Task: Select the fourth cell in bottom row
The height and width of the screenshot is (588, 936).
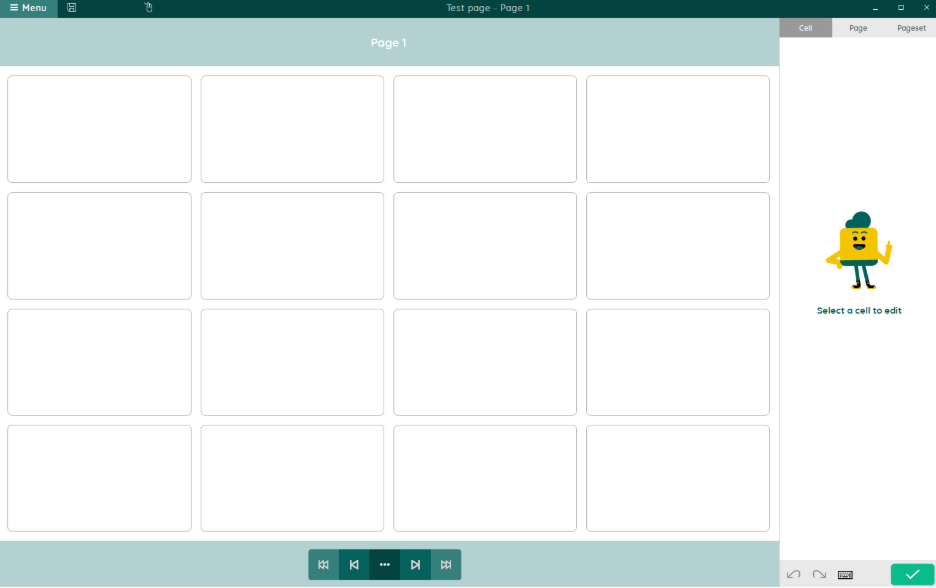Action: 678,478
